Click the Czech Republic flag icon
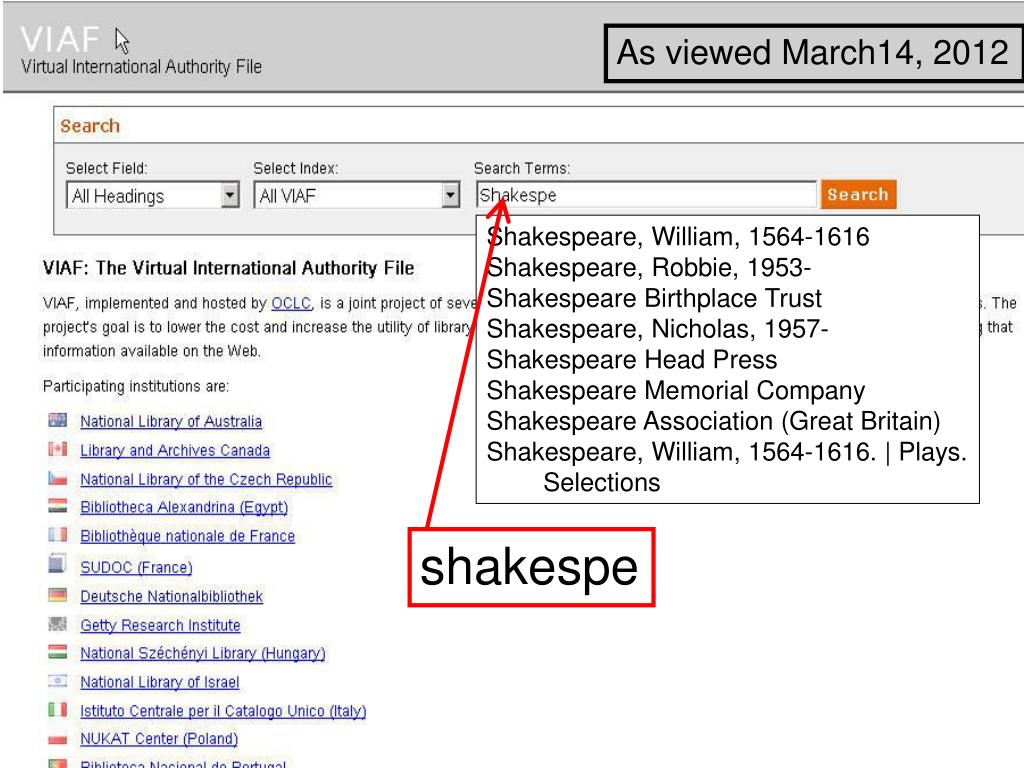The image size is (1024, 768). point(57,478)
